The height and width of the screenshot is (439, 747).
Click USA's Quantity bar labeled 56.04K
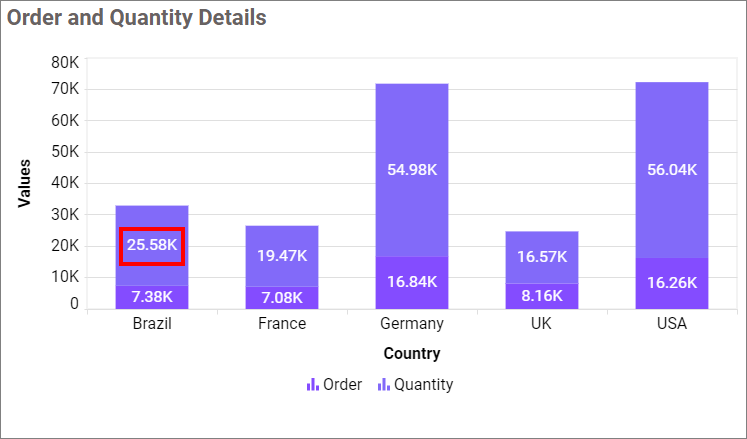click(x=672, y=169)
